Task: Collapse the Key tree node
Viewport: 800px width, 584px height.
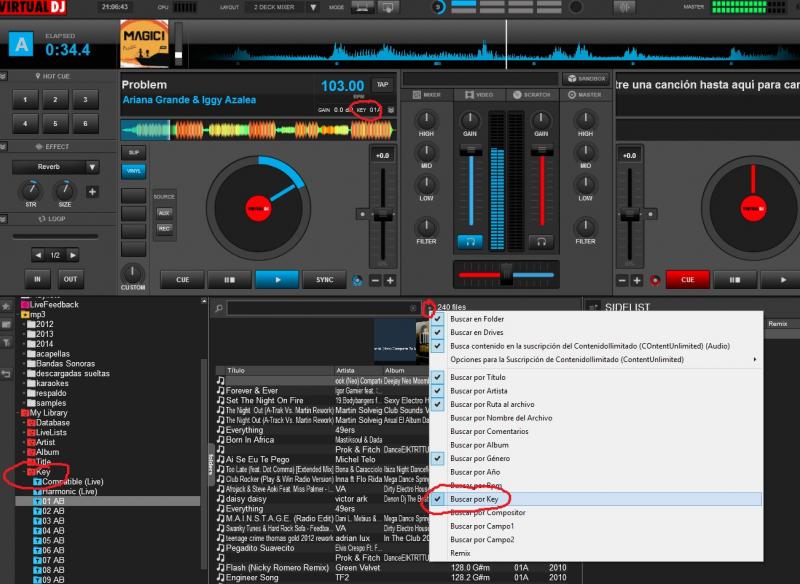Action: click(23, 472)
